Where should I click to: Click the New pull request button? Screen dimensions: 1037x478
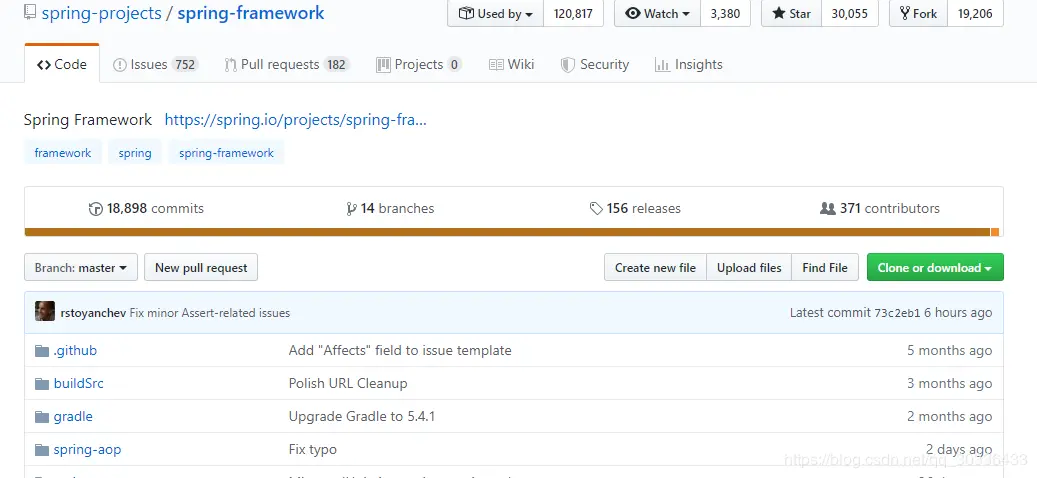click(x=201, y=267)
